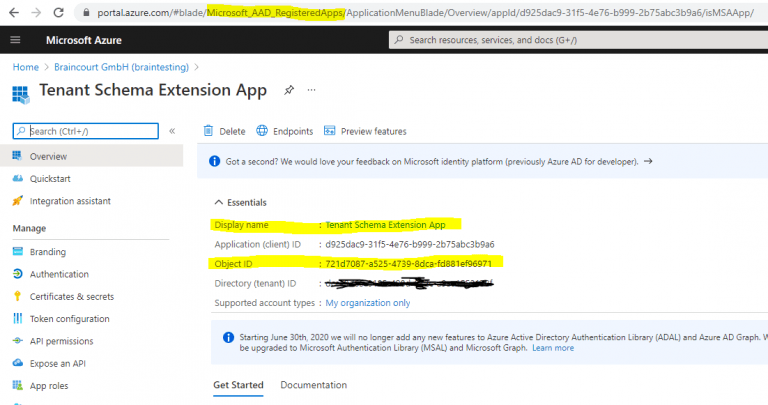The height and width of the screenshot is (405, 768).
Task: Click the Home breadcrumb link
Action: 25,66
